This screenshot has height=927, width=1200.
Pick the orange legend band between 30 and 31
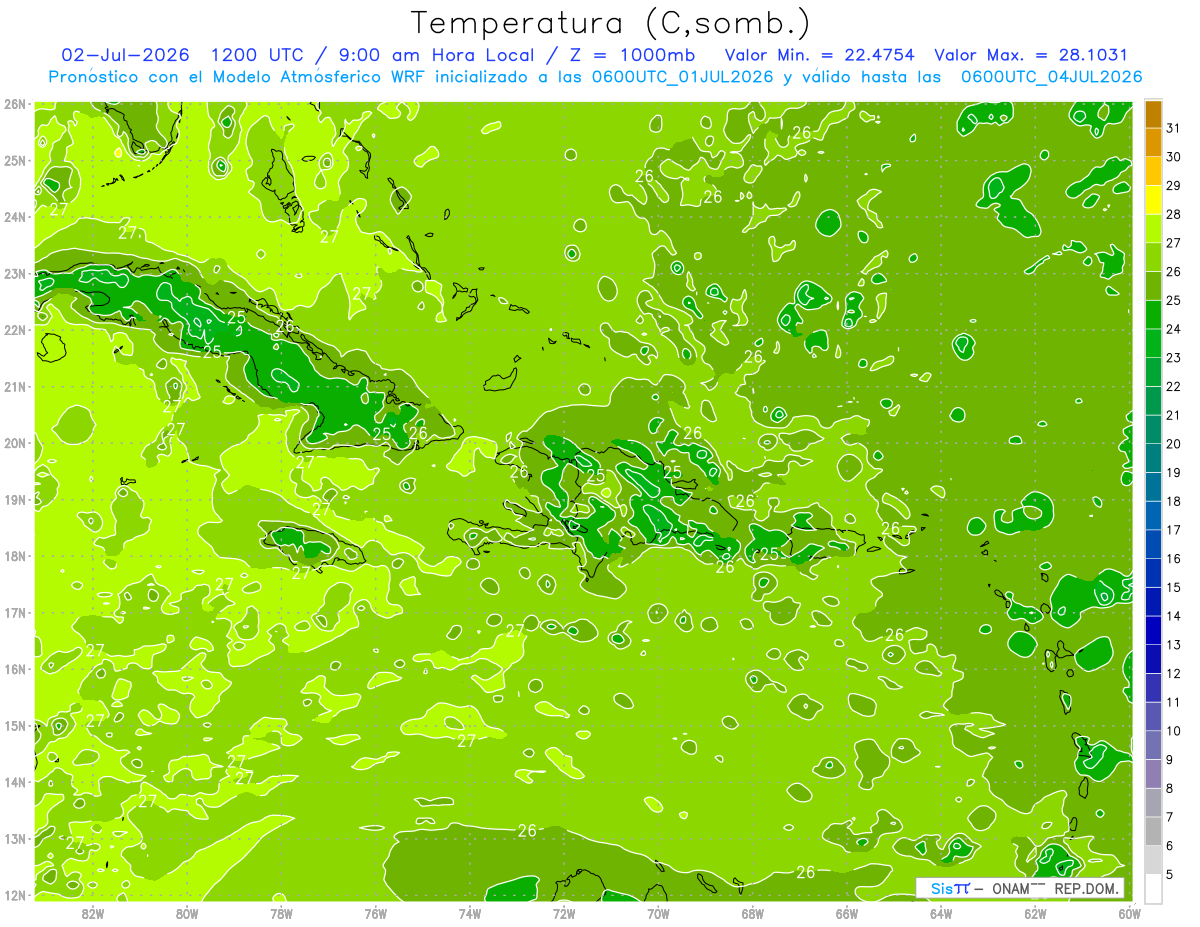tap(1153, 143)
